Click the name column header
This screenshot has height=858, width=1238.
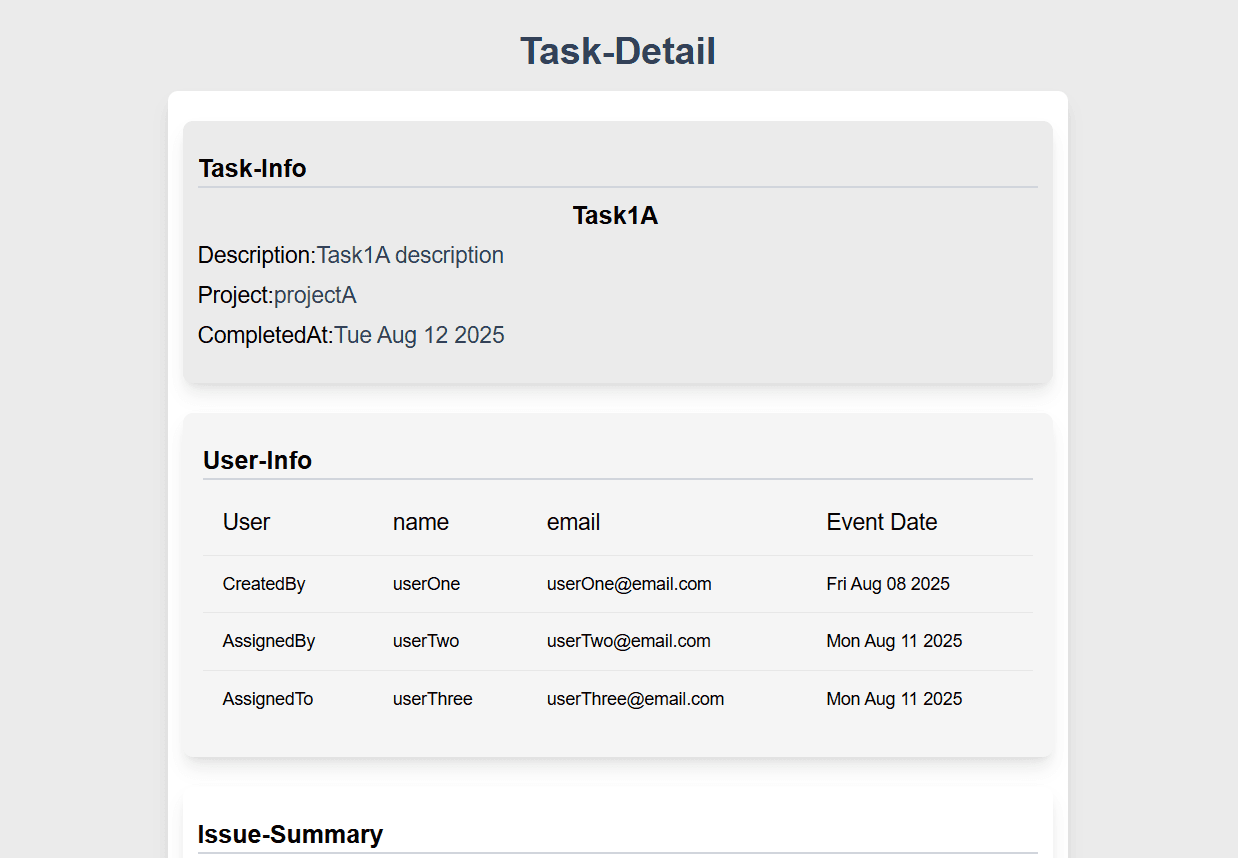point(420,522)
